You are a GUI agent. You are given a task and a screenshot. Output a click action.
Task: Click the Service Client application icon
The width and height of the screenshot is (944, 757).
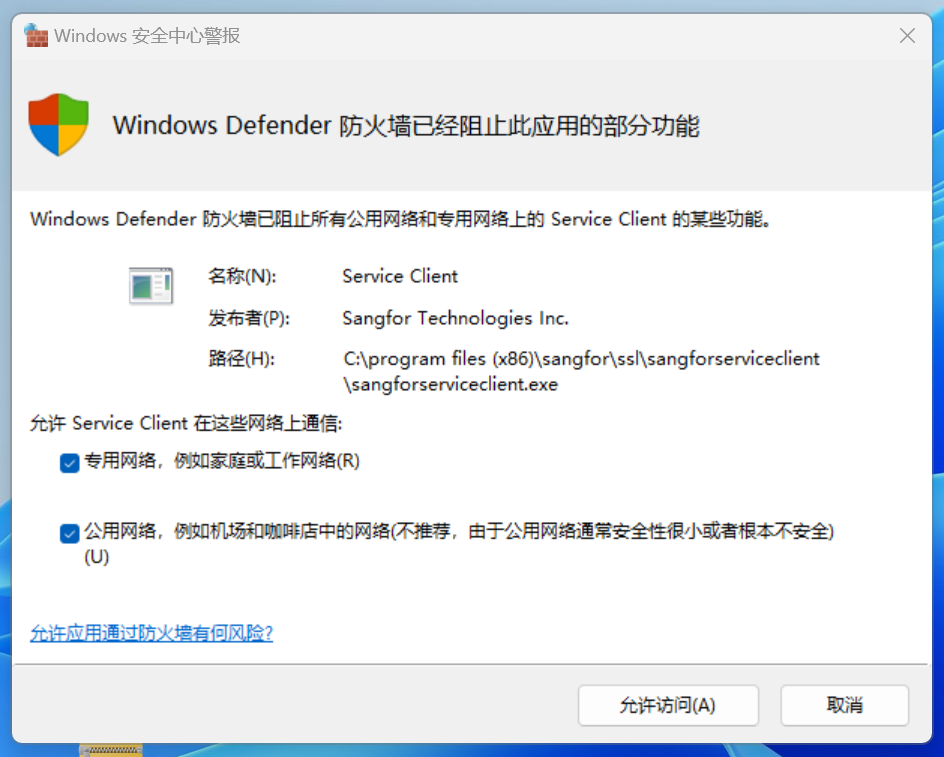pyautogui.click(x=151, y=286)
